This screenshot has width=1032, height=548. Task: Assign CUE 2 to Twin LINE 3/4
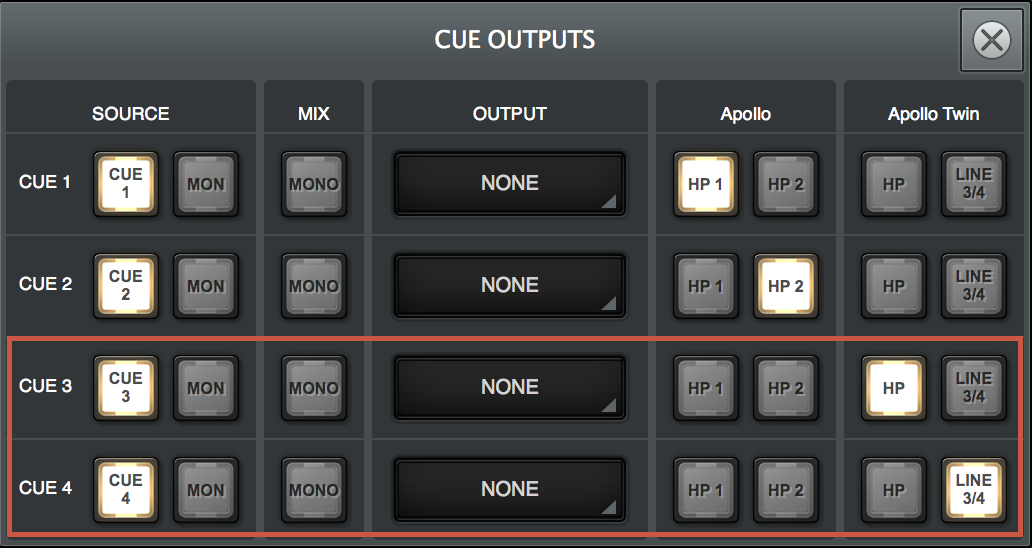click(x=974, y=286)
